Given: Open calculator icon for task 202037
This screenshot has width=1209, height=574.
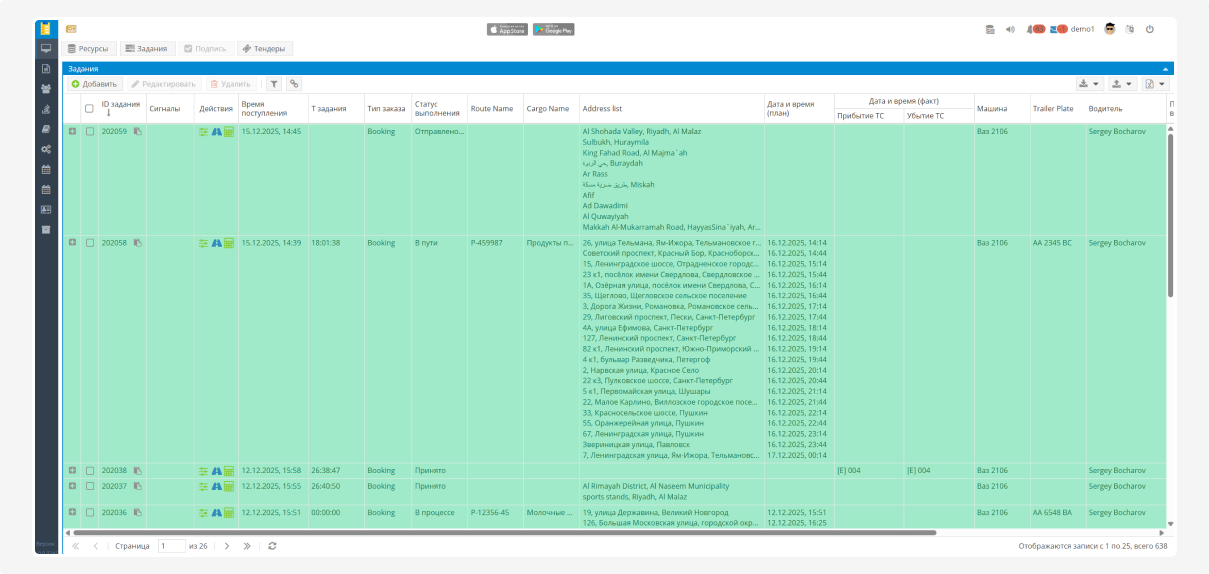Looking at the screenshot, I should (228, 487).
